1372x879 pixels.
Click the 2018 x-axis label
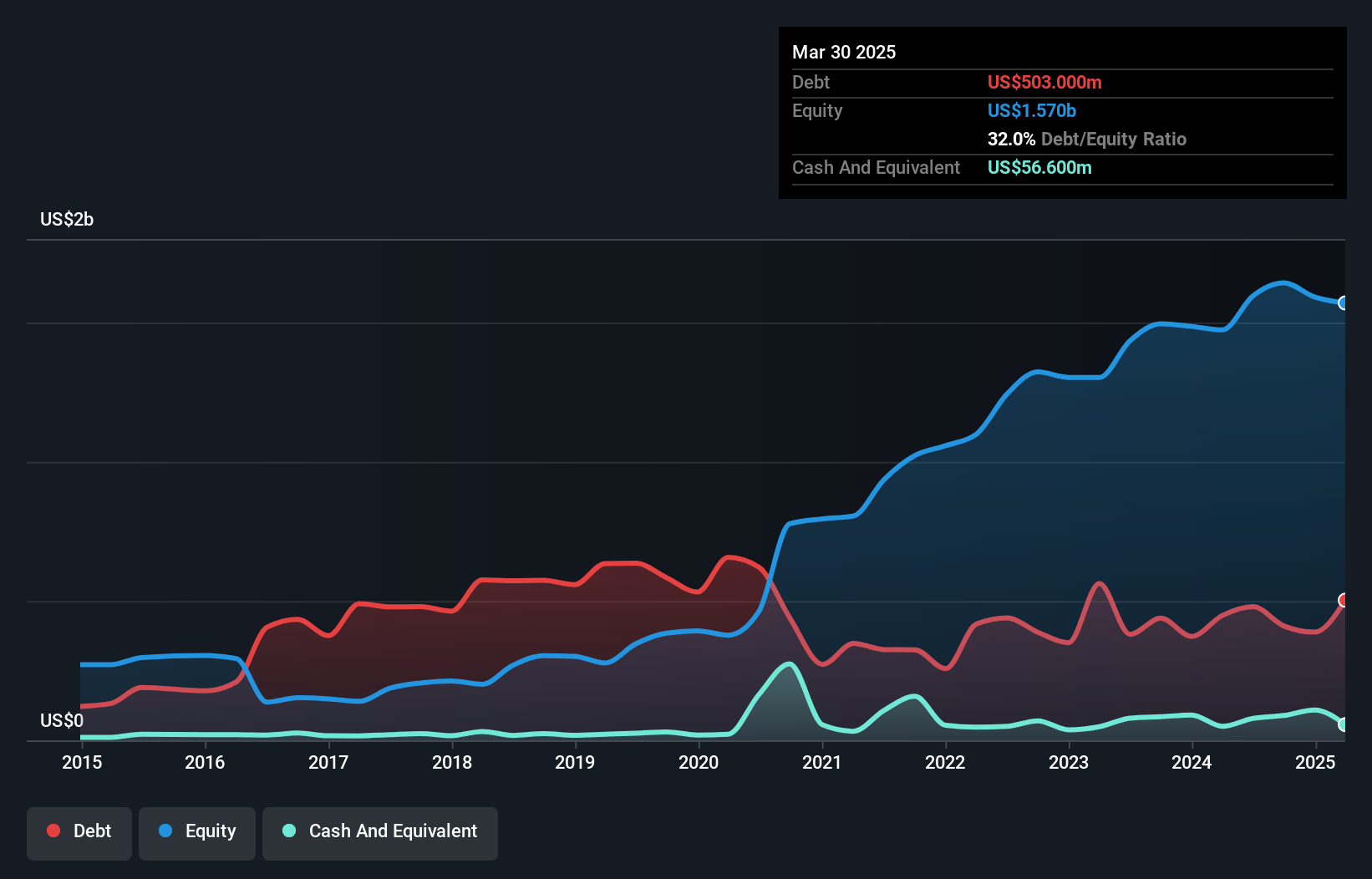pyautogui.click(x=452, y=762)
